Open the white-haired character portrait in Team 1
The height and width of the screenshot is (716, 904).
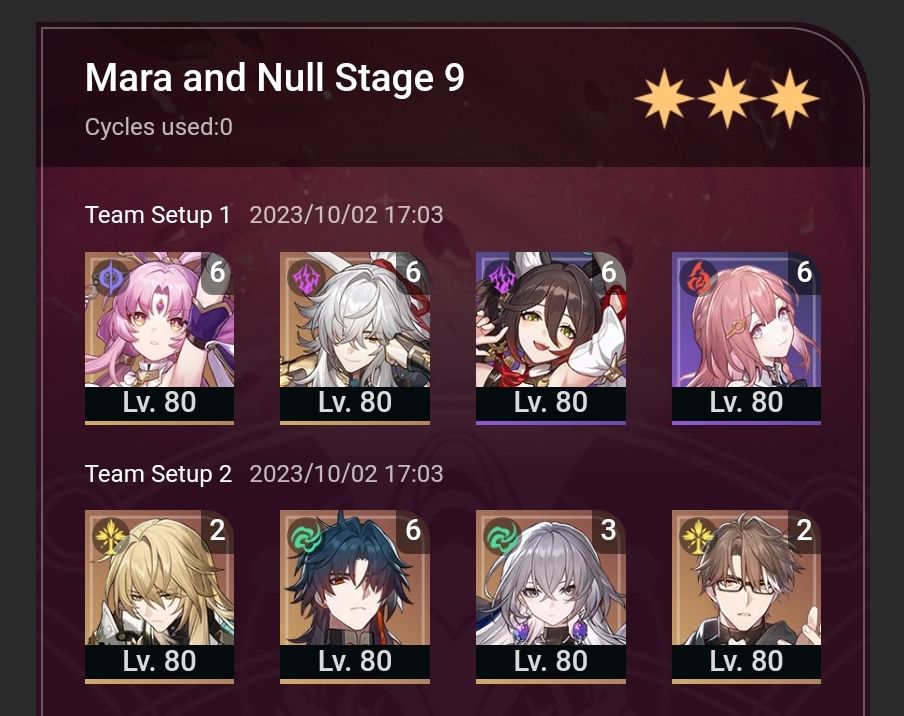coord(355,338)
